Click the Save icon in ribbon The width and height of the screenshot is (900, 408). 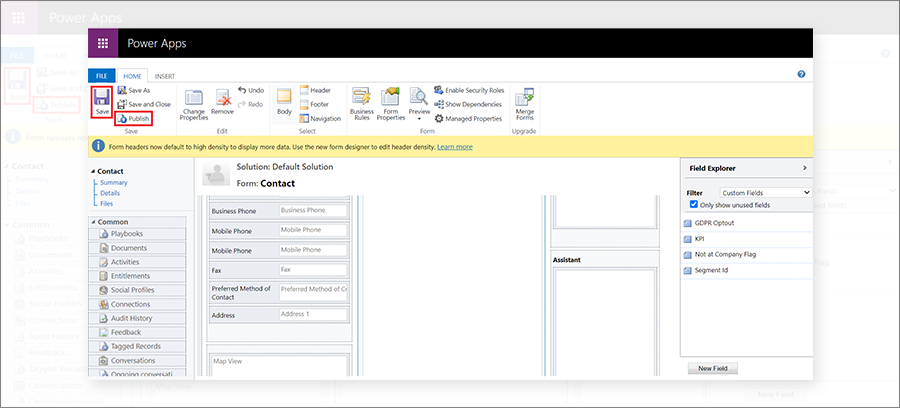tap(102, 102)
